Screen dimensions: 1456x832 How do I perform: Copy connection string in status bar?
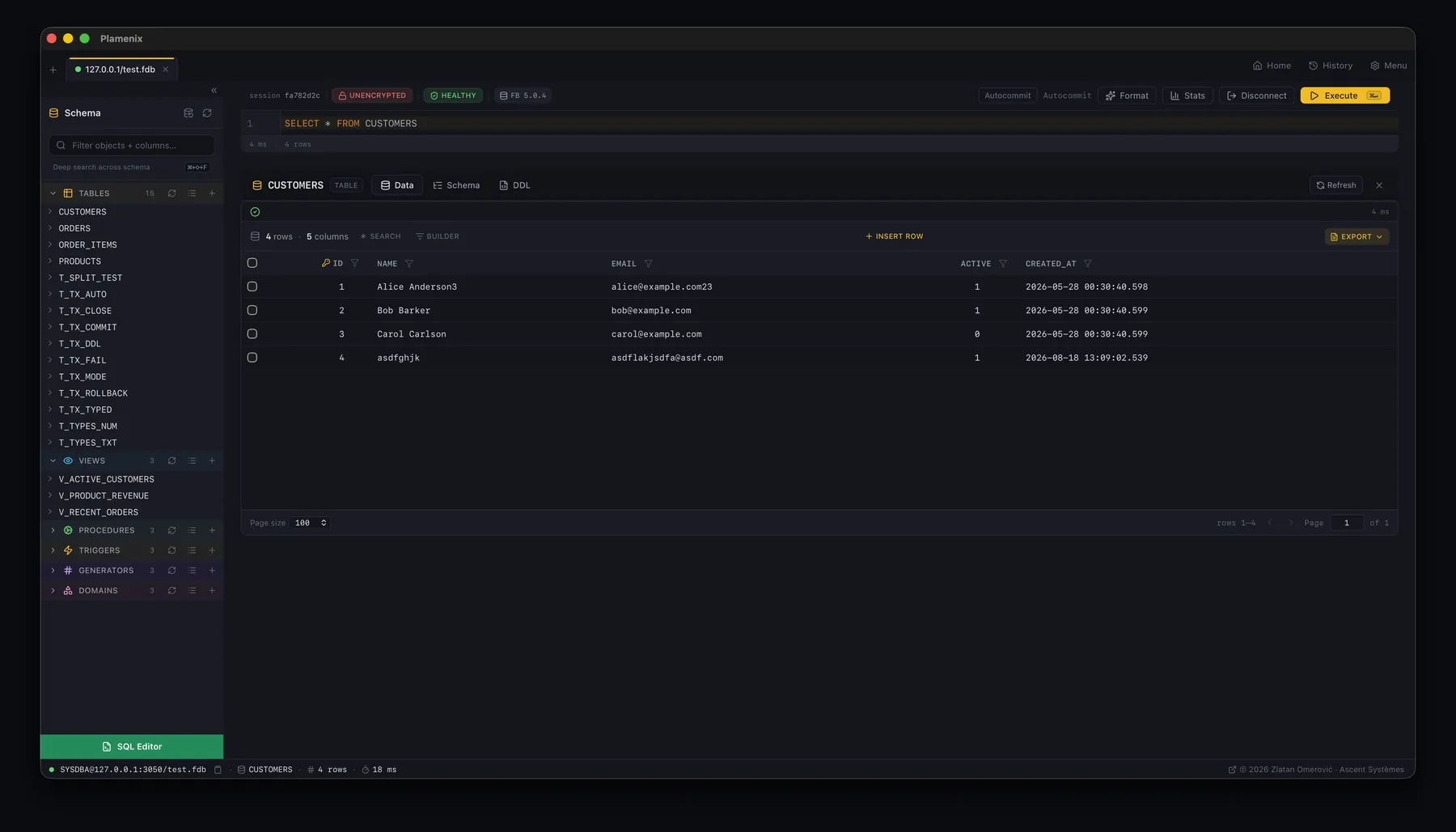click(218, 770)
